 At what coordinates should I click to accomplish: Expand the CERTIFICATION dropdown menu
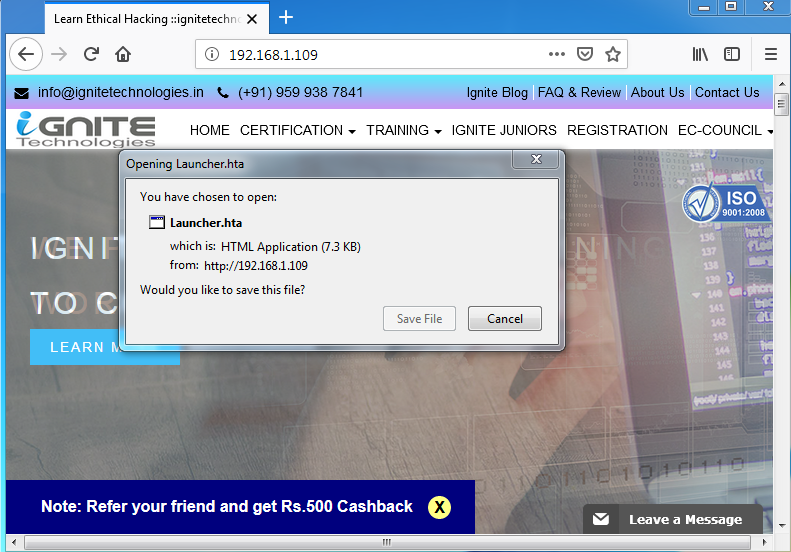(x=298, y=130)
